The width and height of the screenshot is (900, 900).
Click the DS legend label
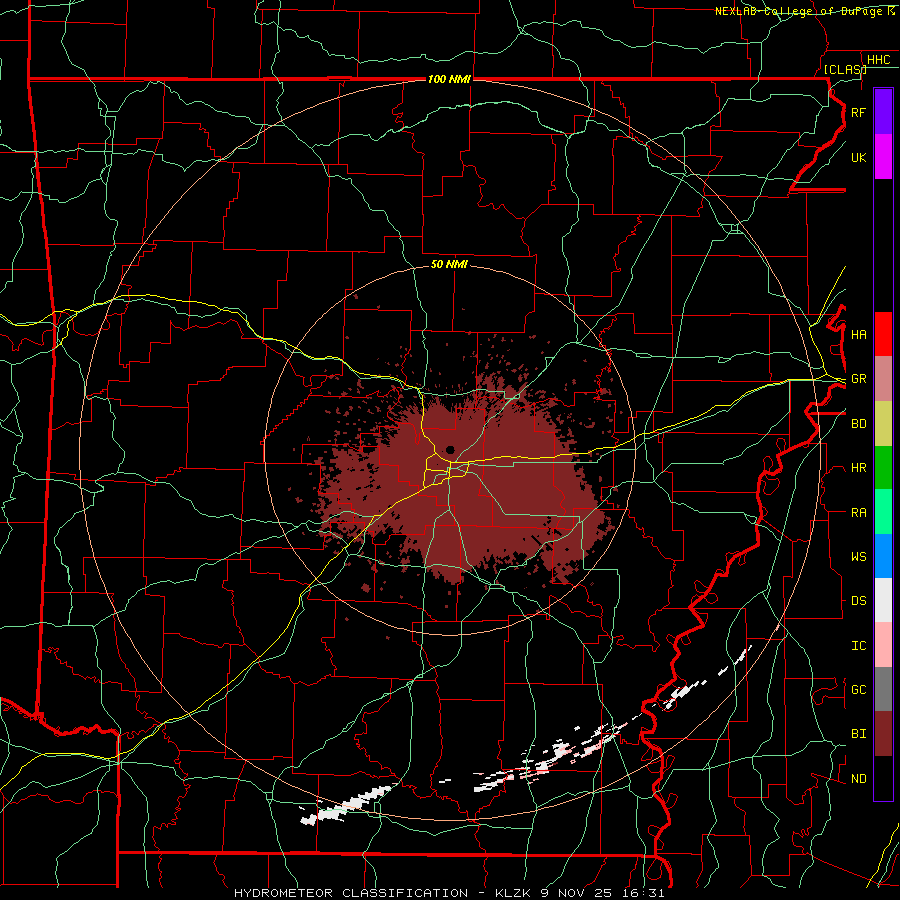pos(858,601)
